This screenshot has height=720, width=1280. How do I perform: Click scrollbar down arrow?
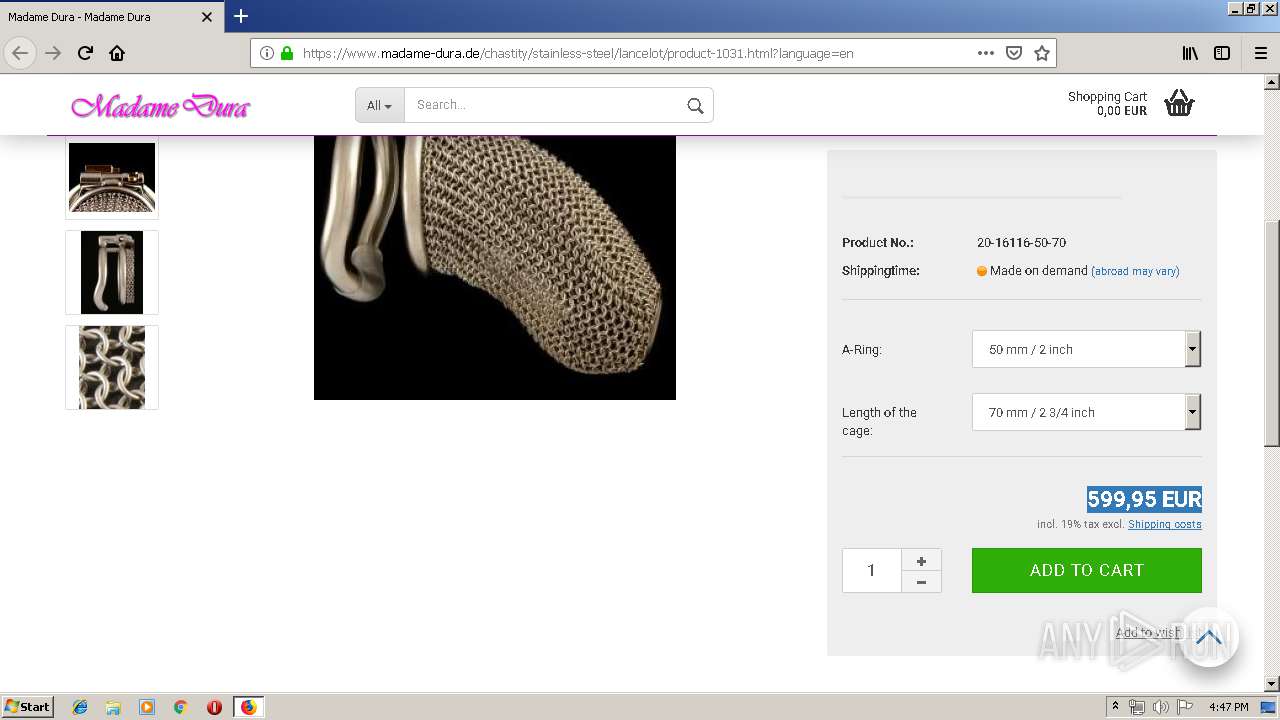[1272, 684]
